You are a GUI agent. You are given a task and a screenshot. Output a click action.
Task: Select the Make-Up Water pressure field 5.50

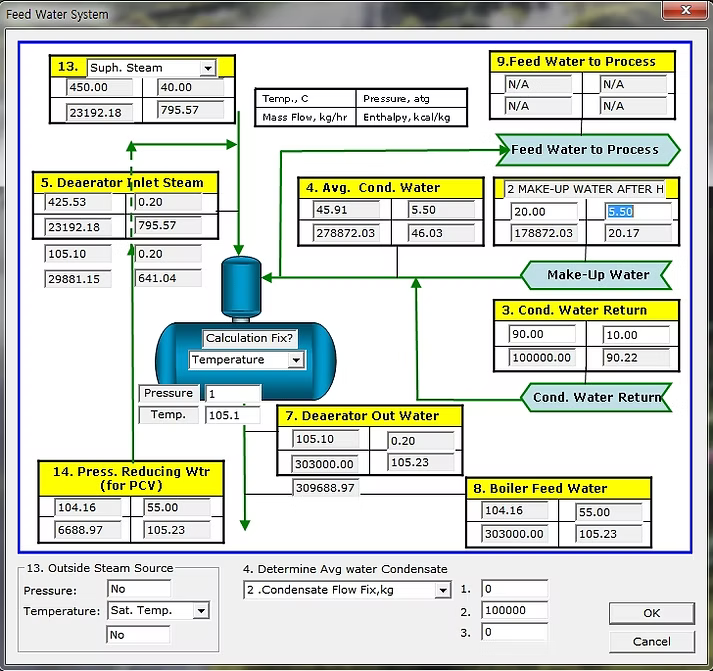(x=638, y=212)
